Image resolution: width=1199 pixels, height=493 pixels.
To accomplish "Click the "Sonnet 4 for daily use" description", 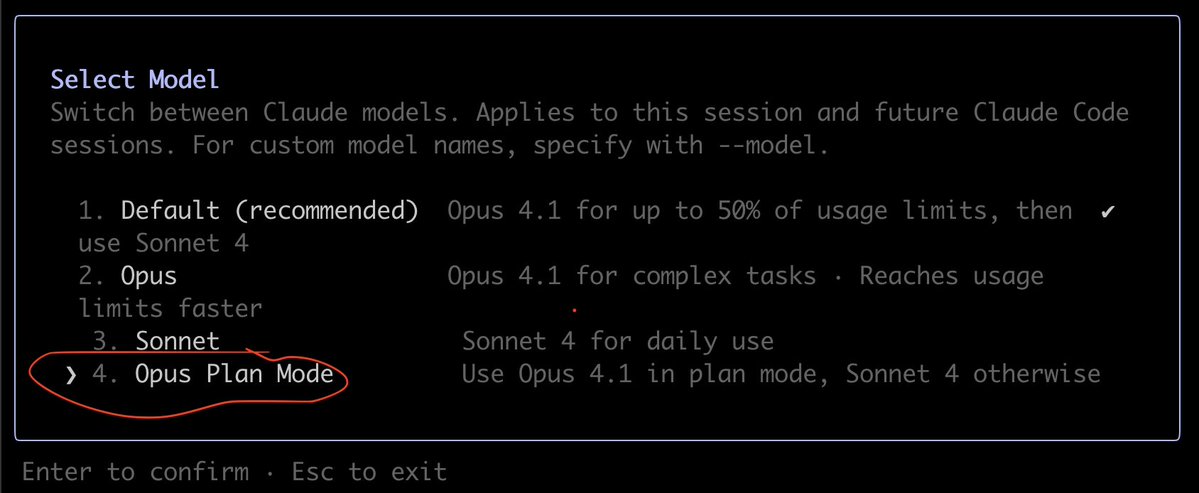I will (617, 340).
